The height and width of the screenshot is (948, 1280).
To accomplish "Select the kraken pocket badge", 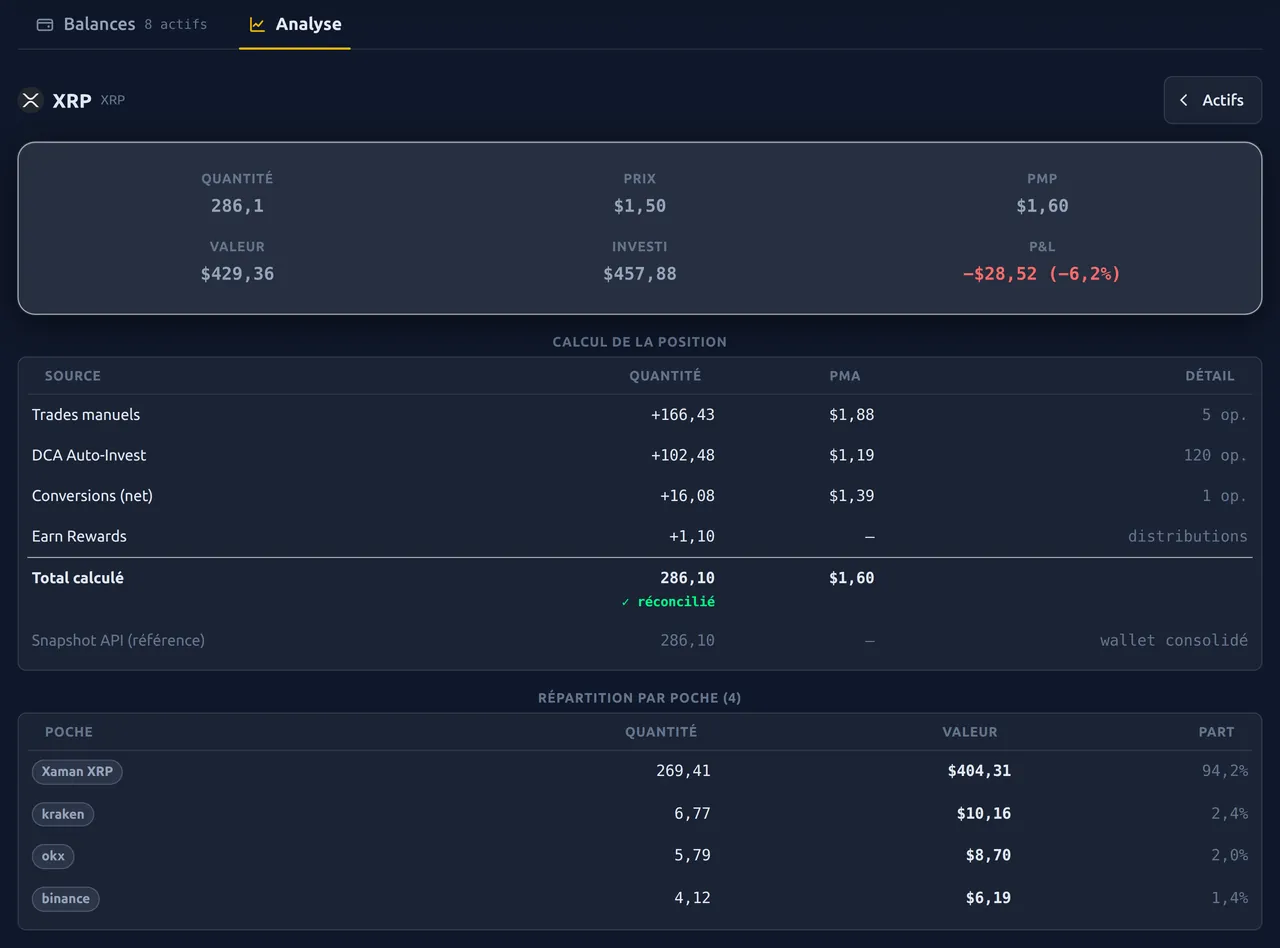I will coord(63,814).
